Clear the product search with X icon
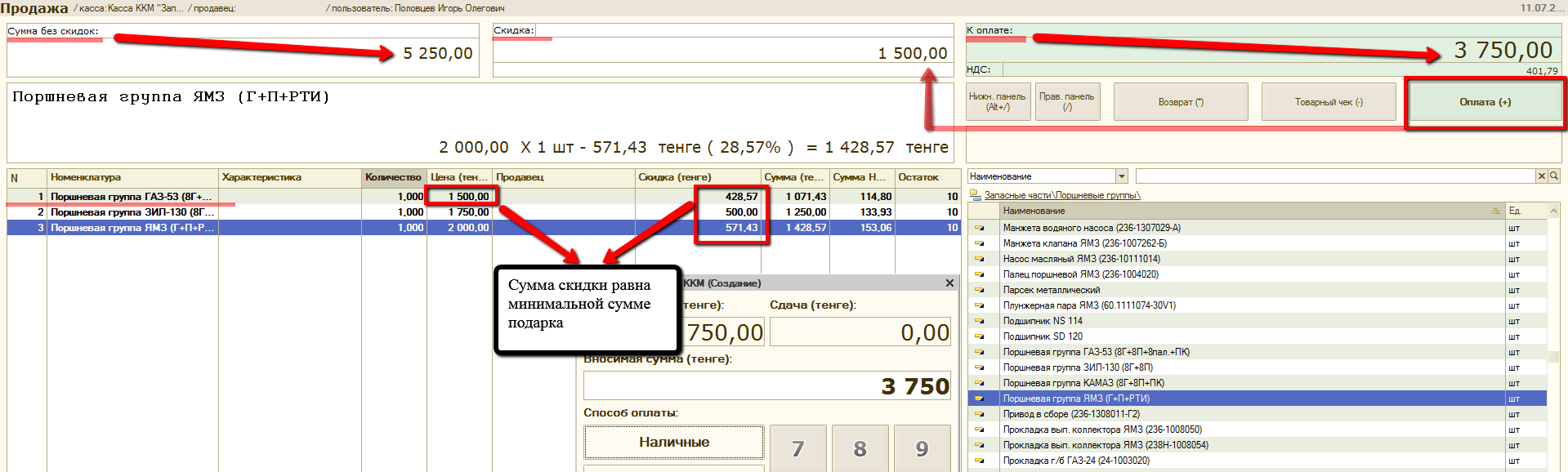Image resolution: width=1568 pixels, height=472 pixels. (1542, 176)
